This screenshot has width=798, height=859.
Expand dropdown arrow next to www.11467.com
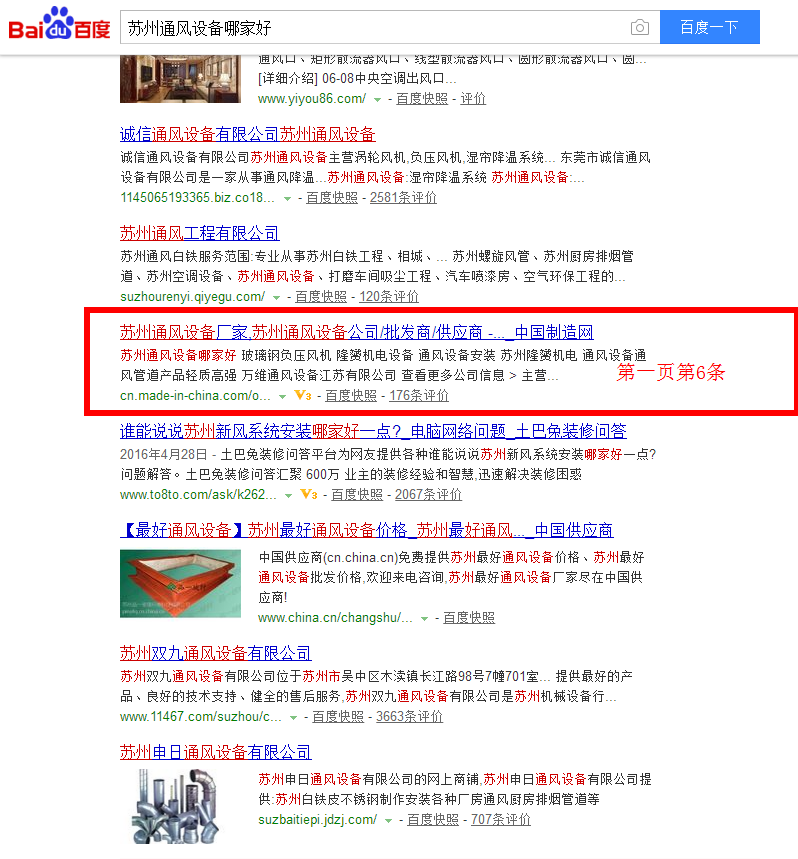click(294, 718)
